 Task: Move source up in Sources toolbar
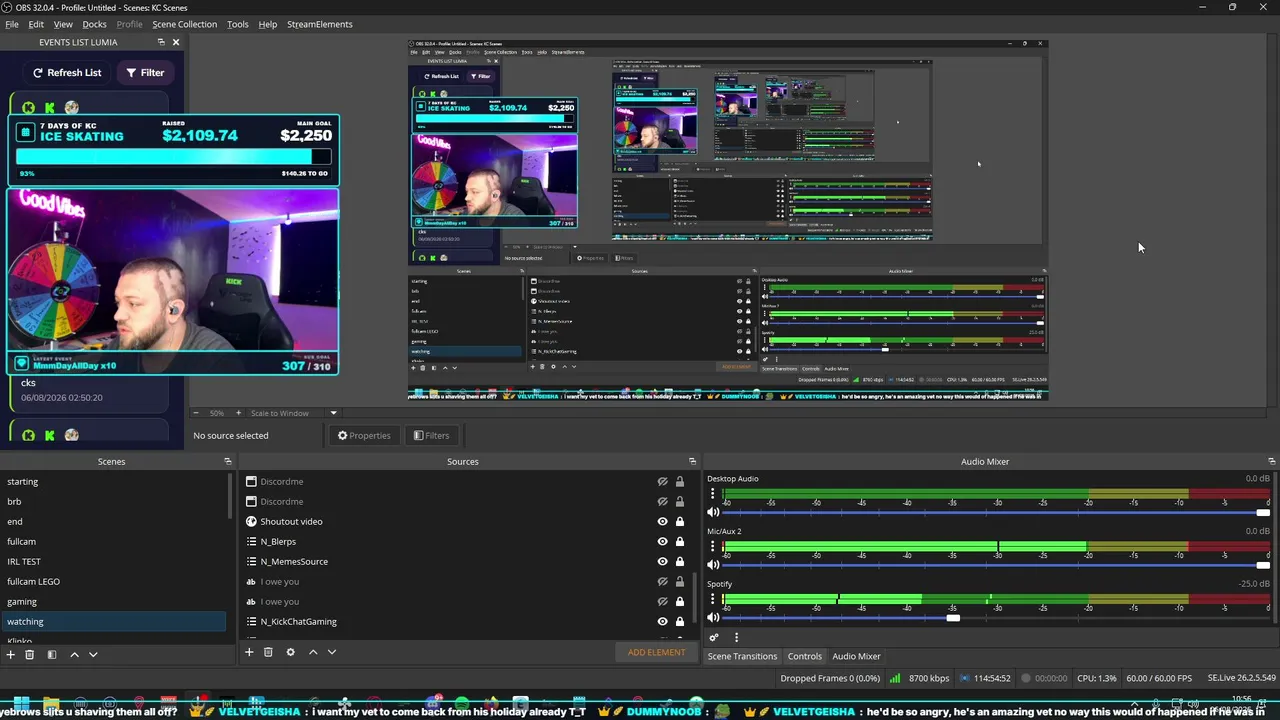coord(313,652)
